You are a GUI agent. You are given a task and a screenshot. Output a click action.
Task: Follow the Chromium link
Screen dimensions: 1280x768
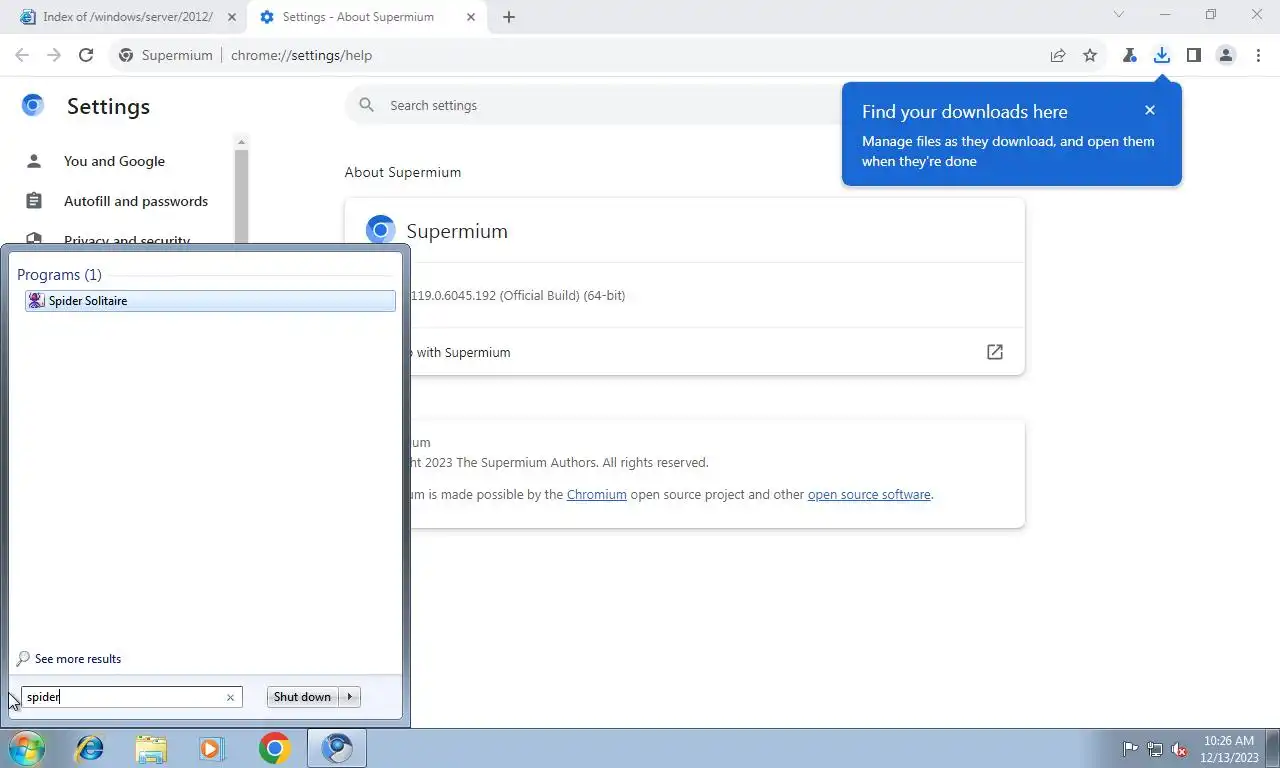pos(597,494)
